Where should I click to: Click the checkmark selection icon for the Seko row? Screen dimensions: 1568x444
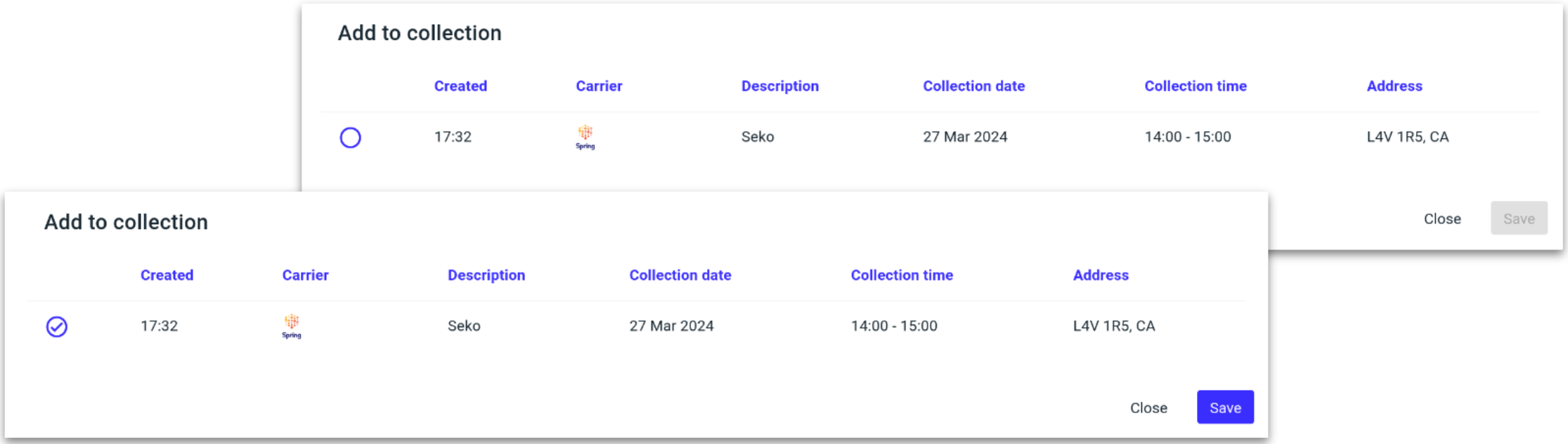[x=56, y=326]
